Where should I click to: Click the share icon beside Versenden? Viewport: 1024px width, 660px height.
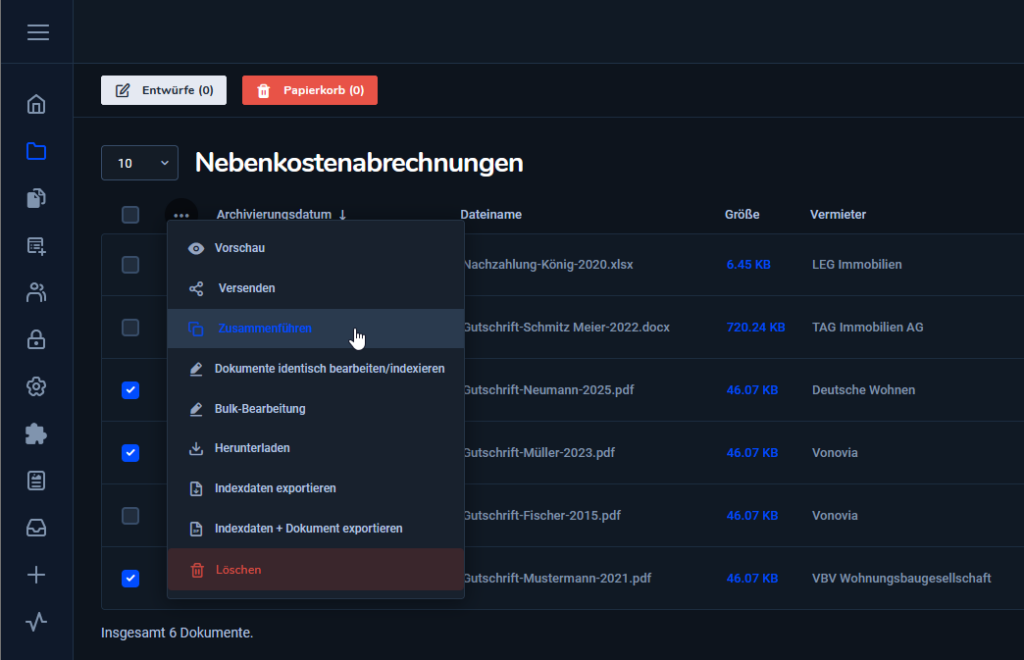196,289
